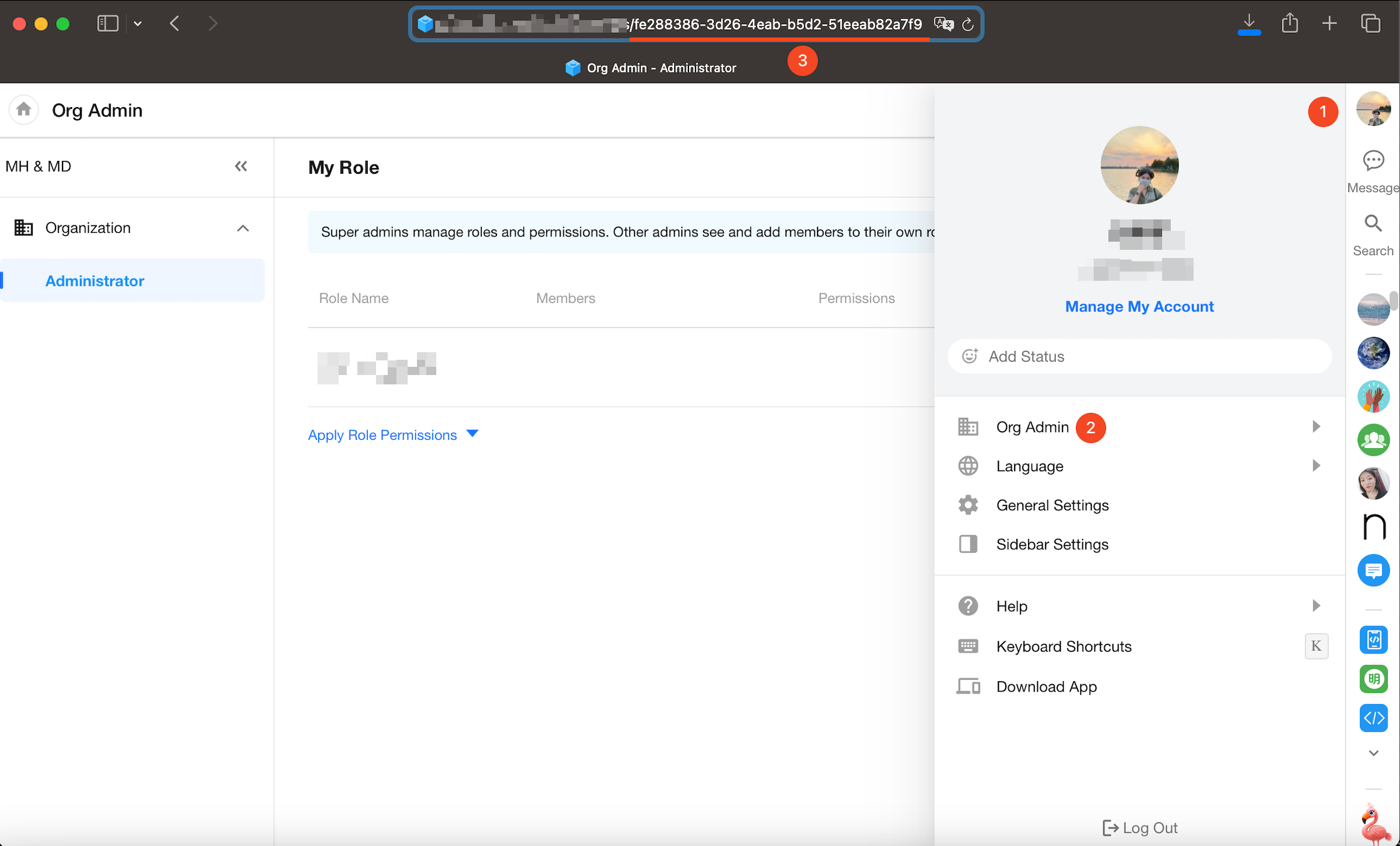Open the translate icon in address bar
Viewport: 1400px width, 846px height.
pyautogui.click(x=943, y=25)
